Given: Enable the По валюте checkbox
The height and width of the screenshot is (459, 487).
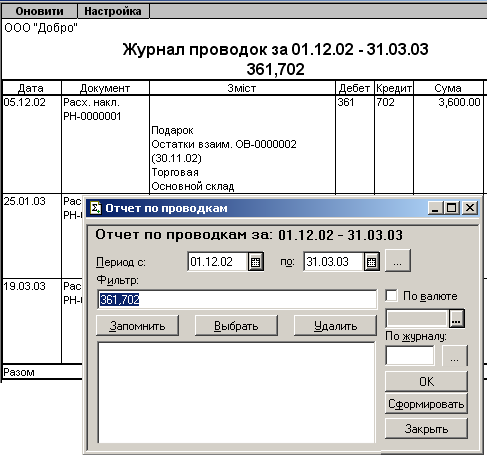Looking at the screenshot, I should coord(391,296).
